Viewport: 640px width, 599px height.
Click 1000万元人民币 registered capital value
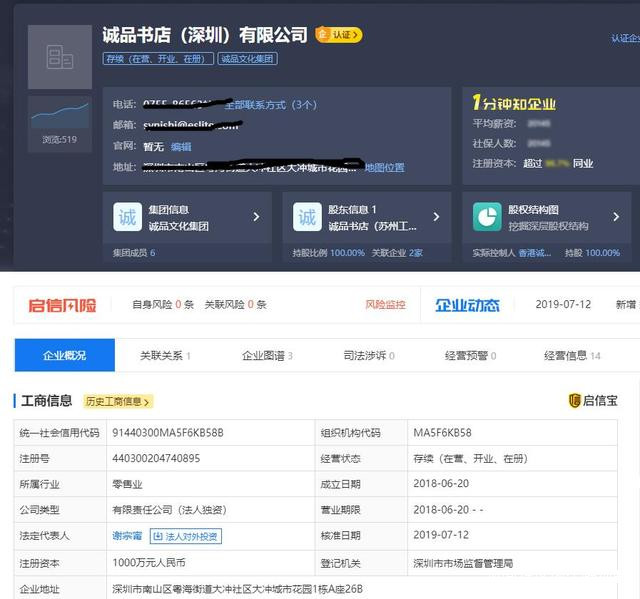[149, 563]
